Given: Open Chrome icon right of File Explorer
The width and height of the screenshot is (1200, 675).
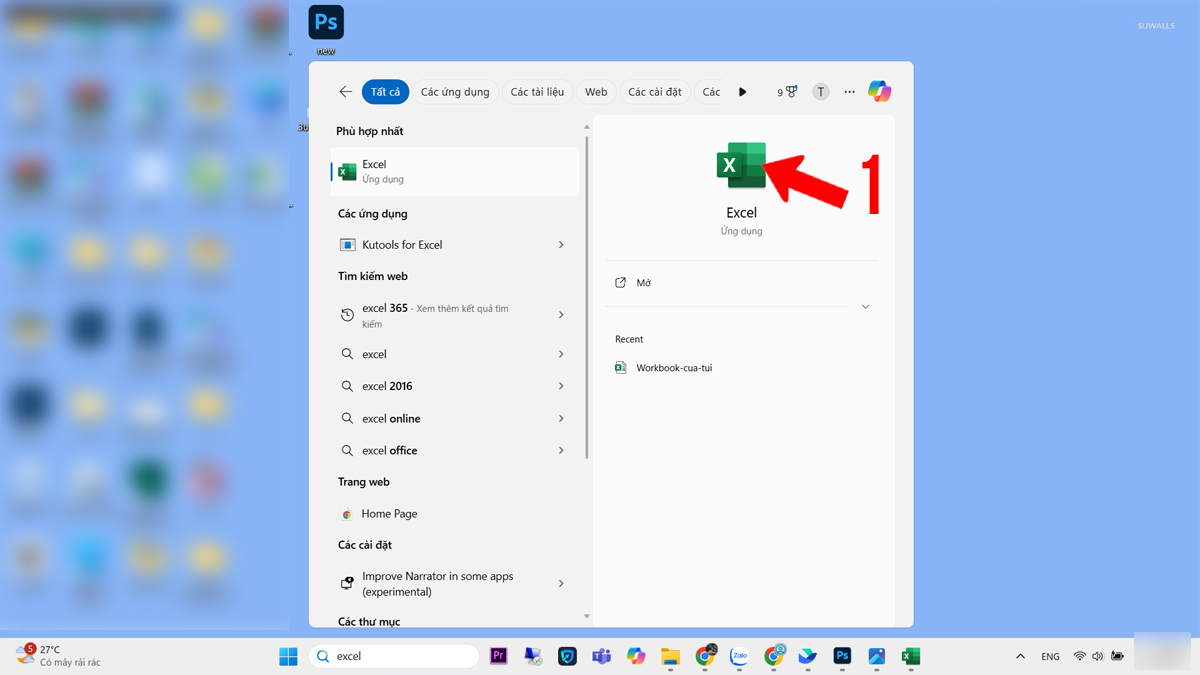Looking at the screenshot, I should (x=705, y=656).
